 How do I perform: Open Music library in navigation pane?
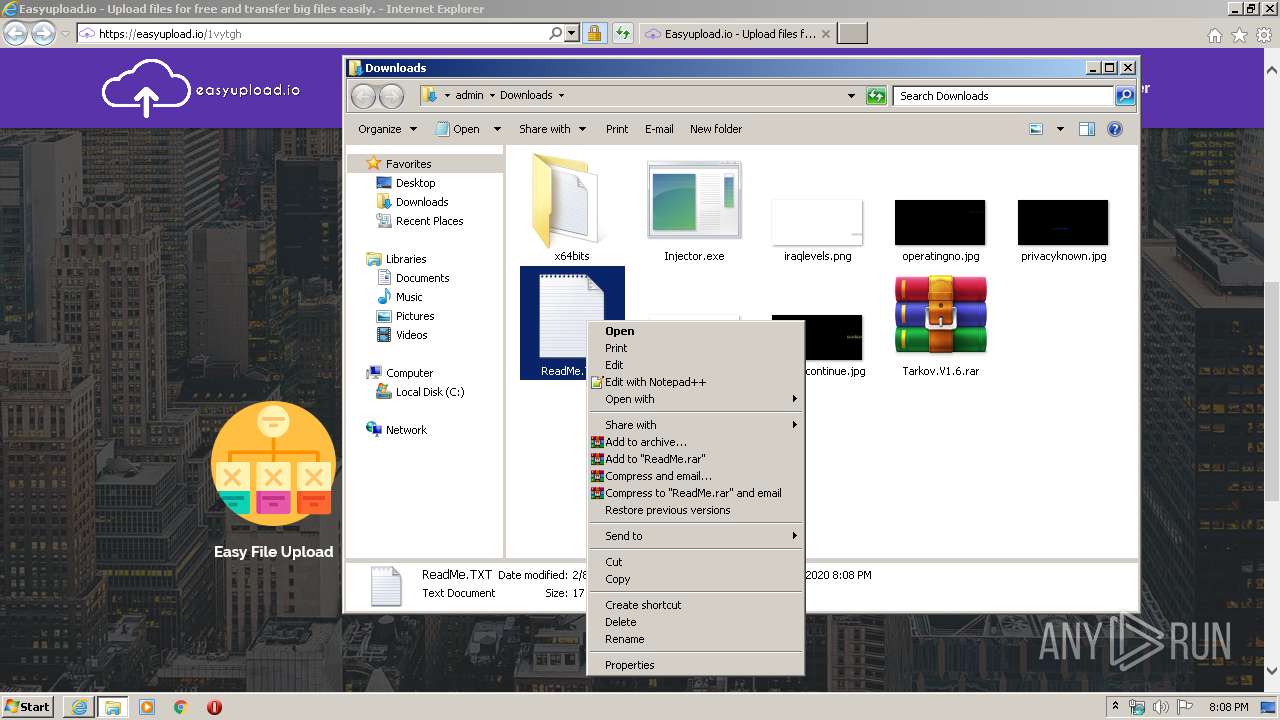pos(409,297)
